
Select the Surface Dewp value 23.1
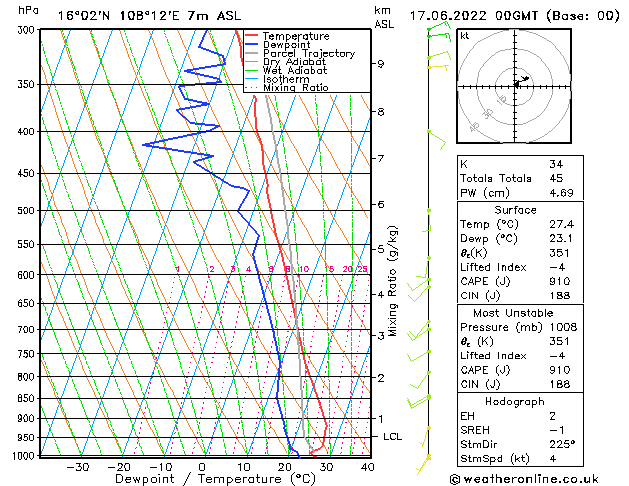[561, 239]
